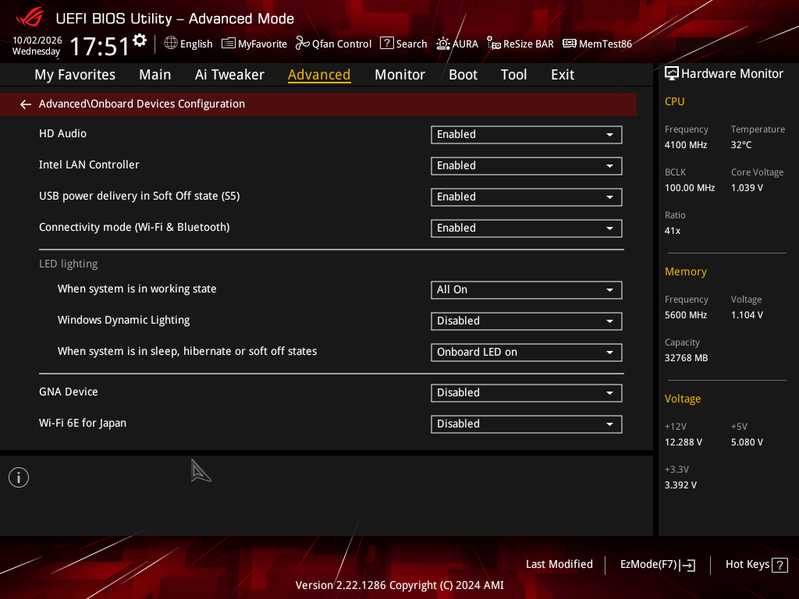Open the date and time settings gear

click(140, 41)
